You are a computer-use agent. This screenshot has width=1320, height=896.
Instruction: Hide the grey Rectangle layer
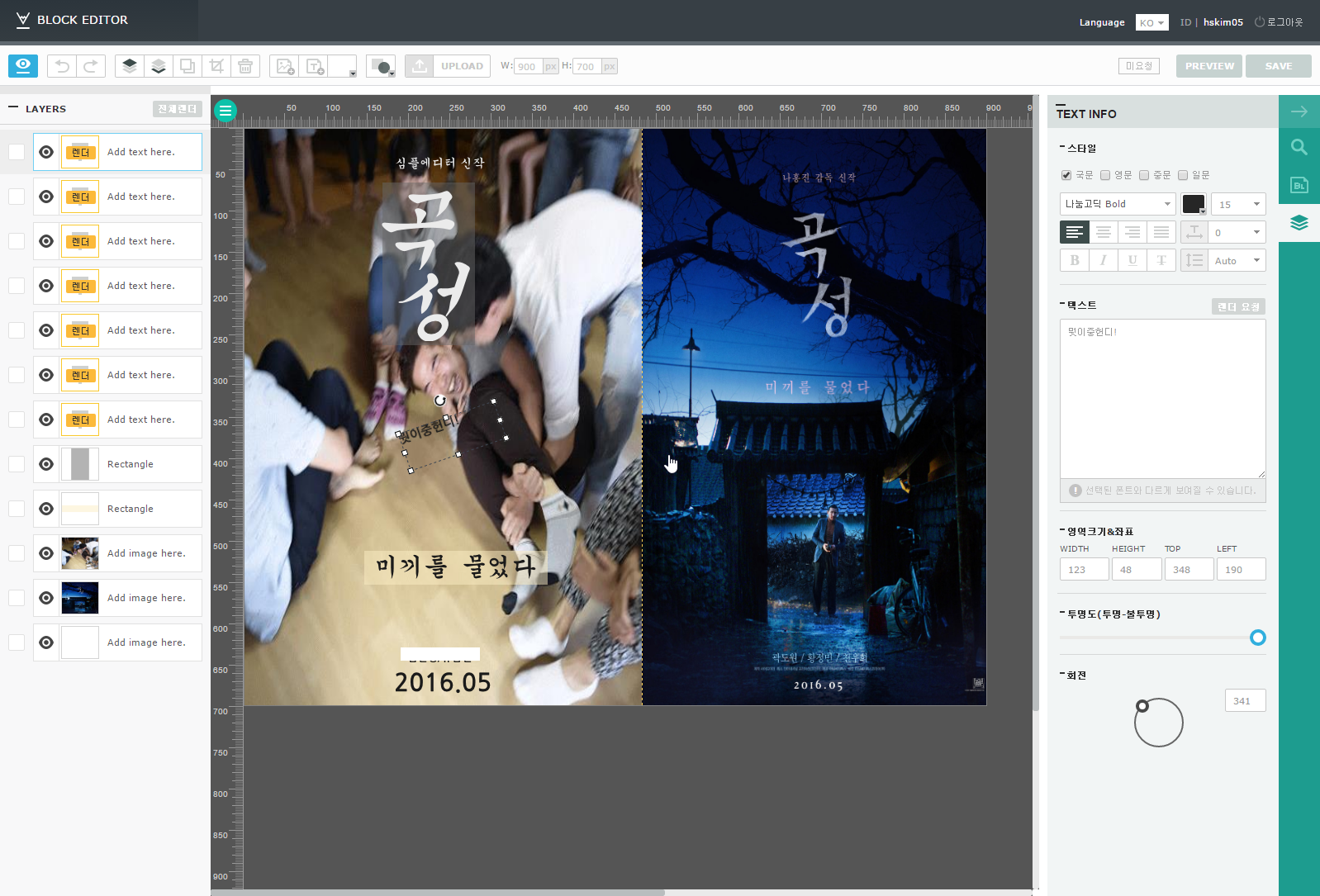click(46, 464)
